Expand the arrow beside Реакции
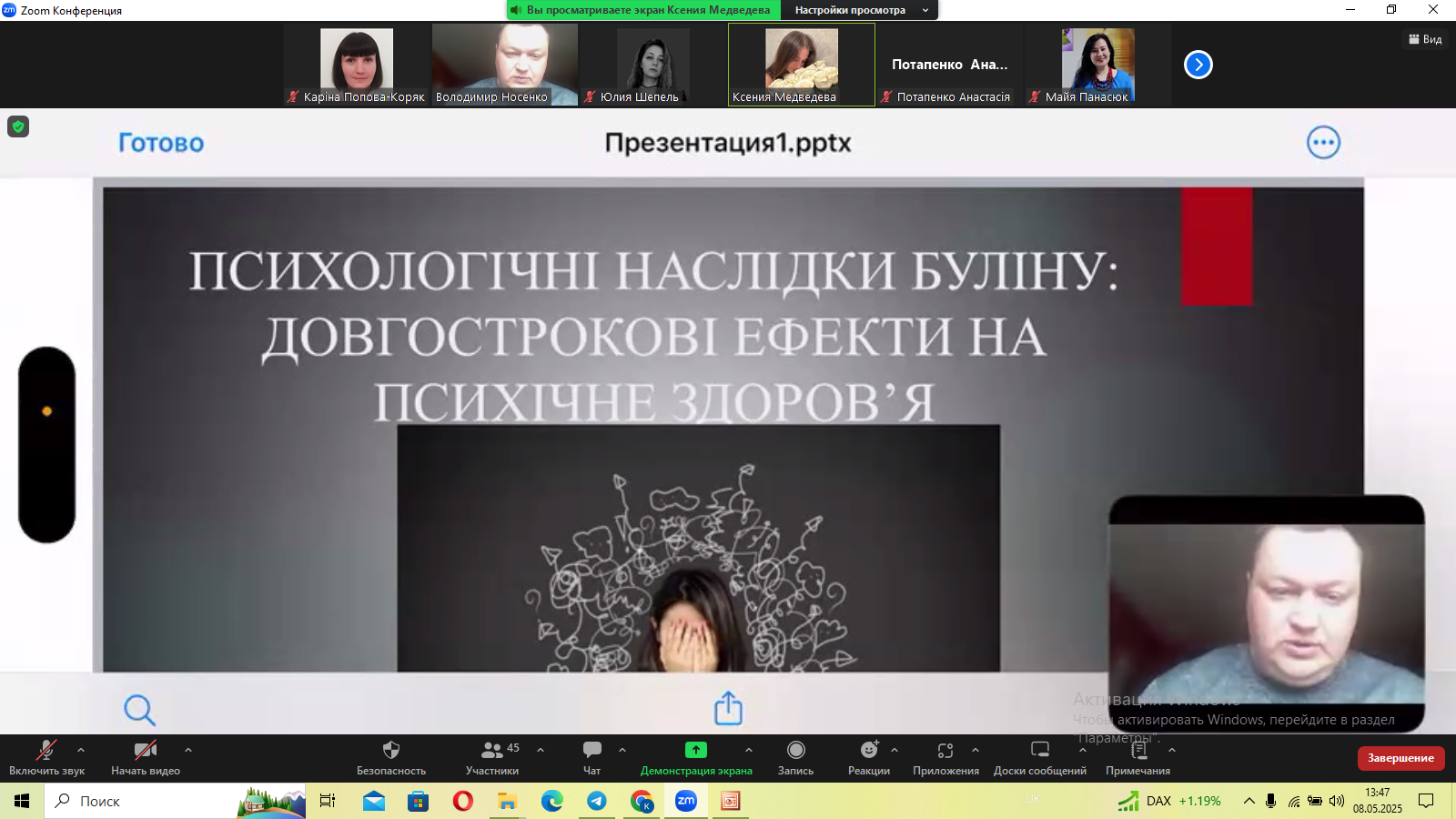 point(895,750)
